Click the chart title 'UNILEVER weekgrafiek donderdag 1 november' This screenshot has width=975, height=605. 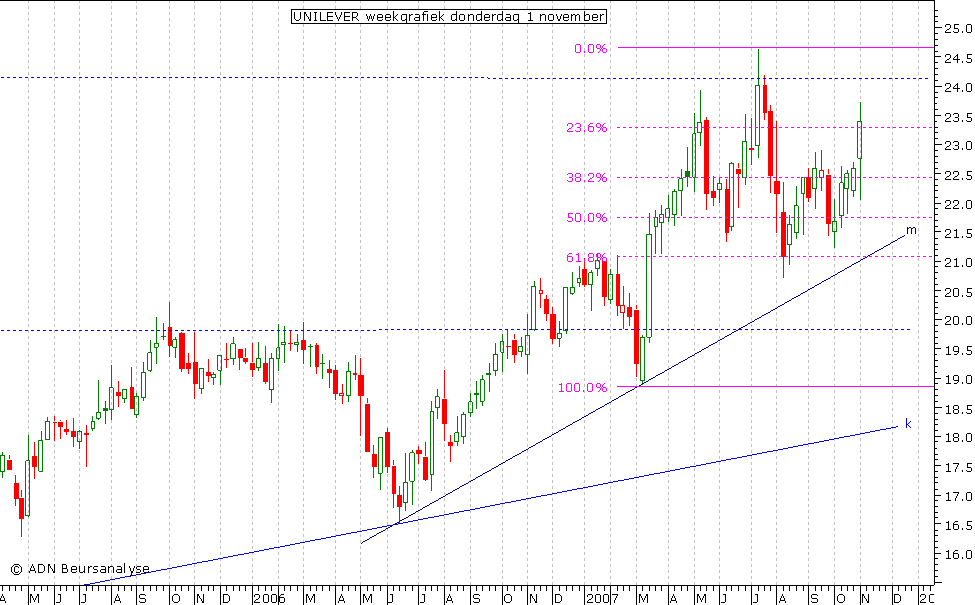tap(448, 17)
